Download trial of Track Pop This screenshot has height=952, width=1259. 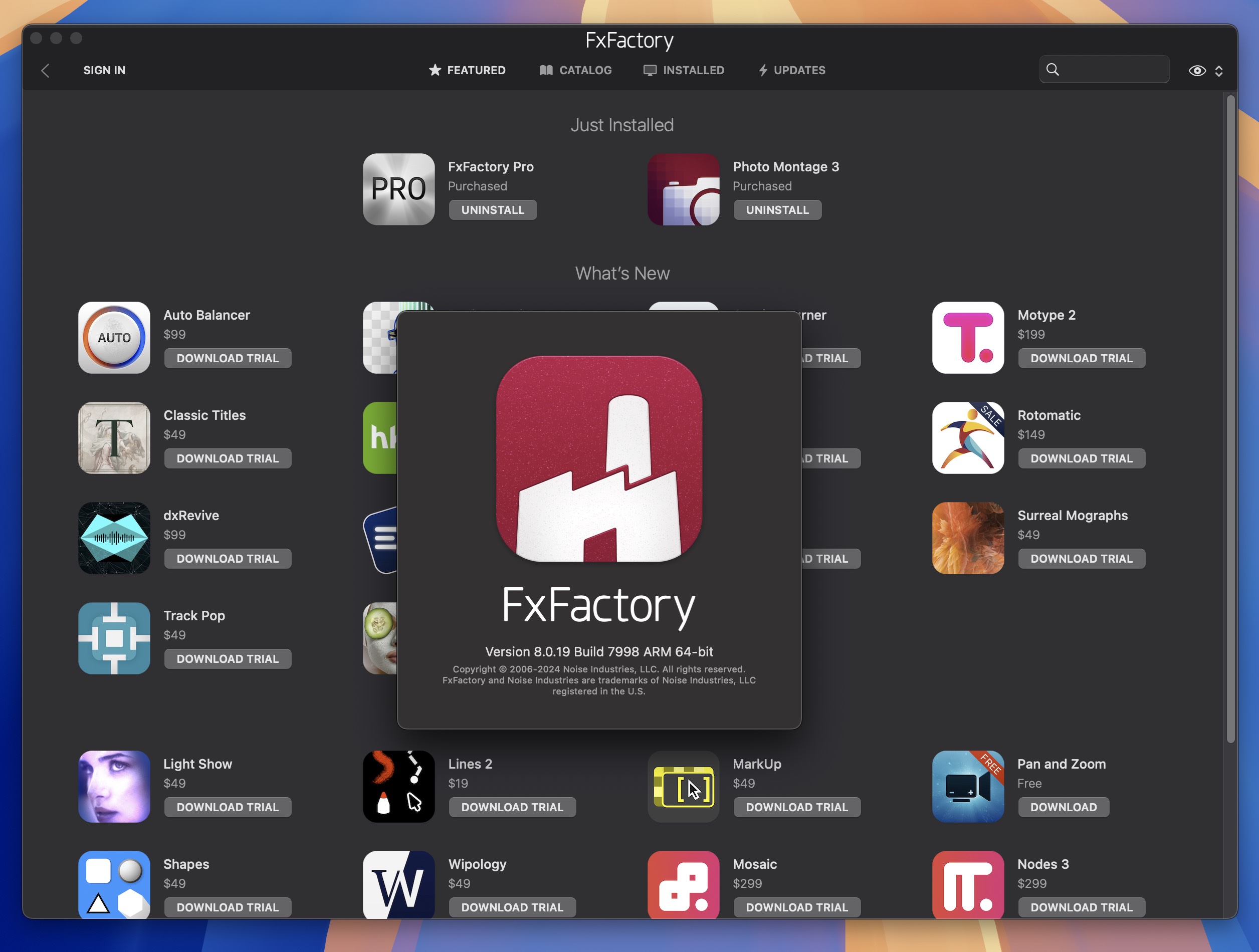228,659
